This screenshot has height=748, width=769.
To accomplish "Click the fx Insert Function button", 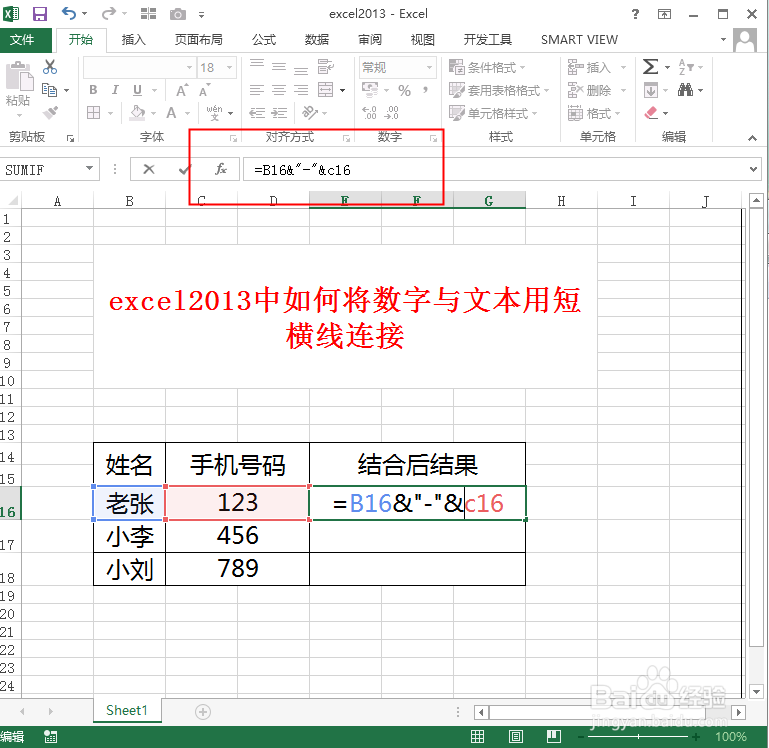I will click(221, 169).
